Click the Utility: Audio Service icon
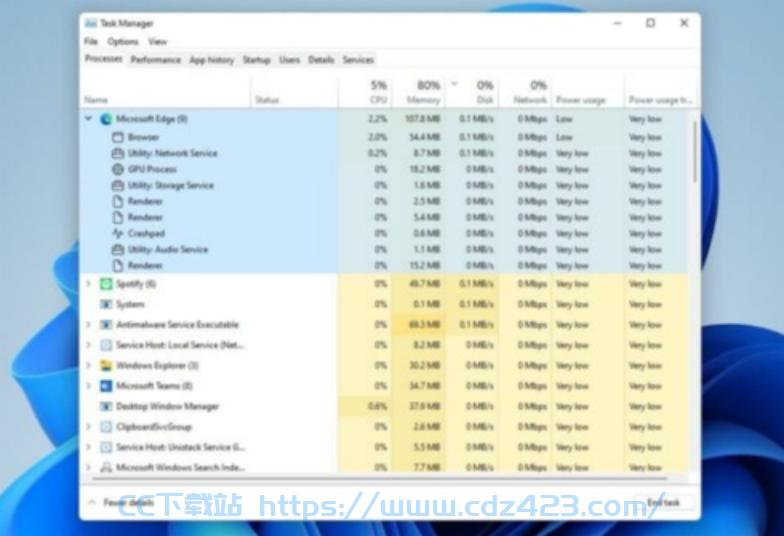This screenshot has width=784, height=536. point(118,250)
